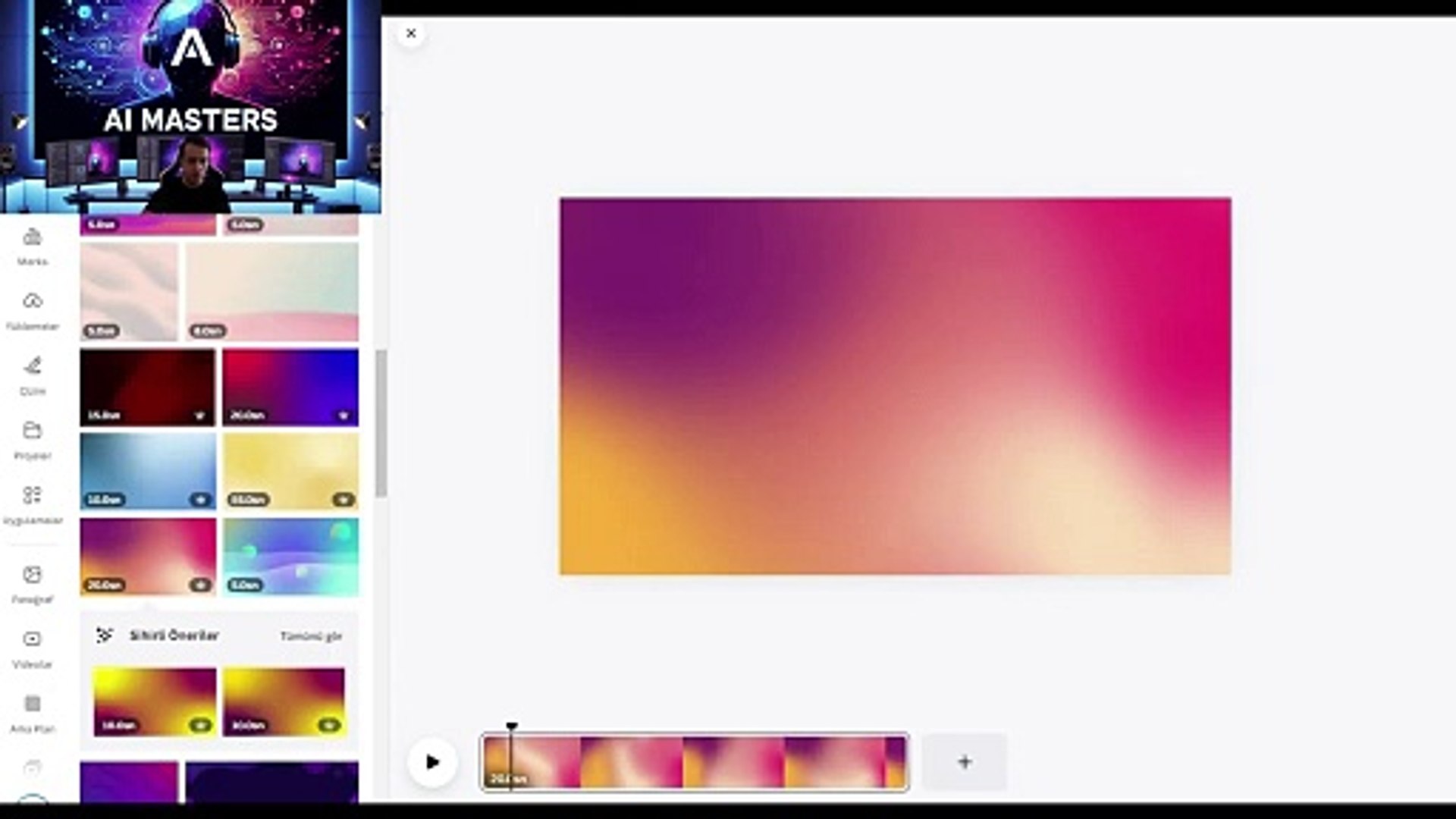Open the Fotoğraf photos panel
Screen dimensions: 1456x819
(x=32, y=584)
